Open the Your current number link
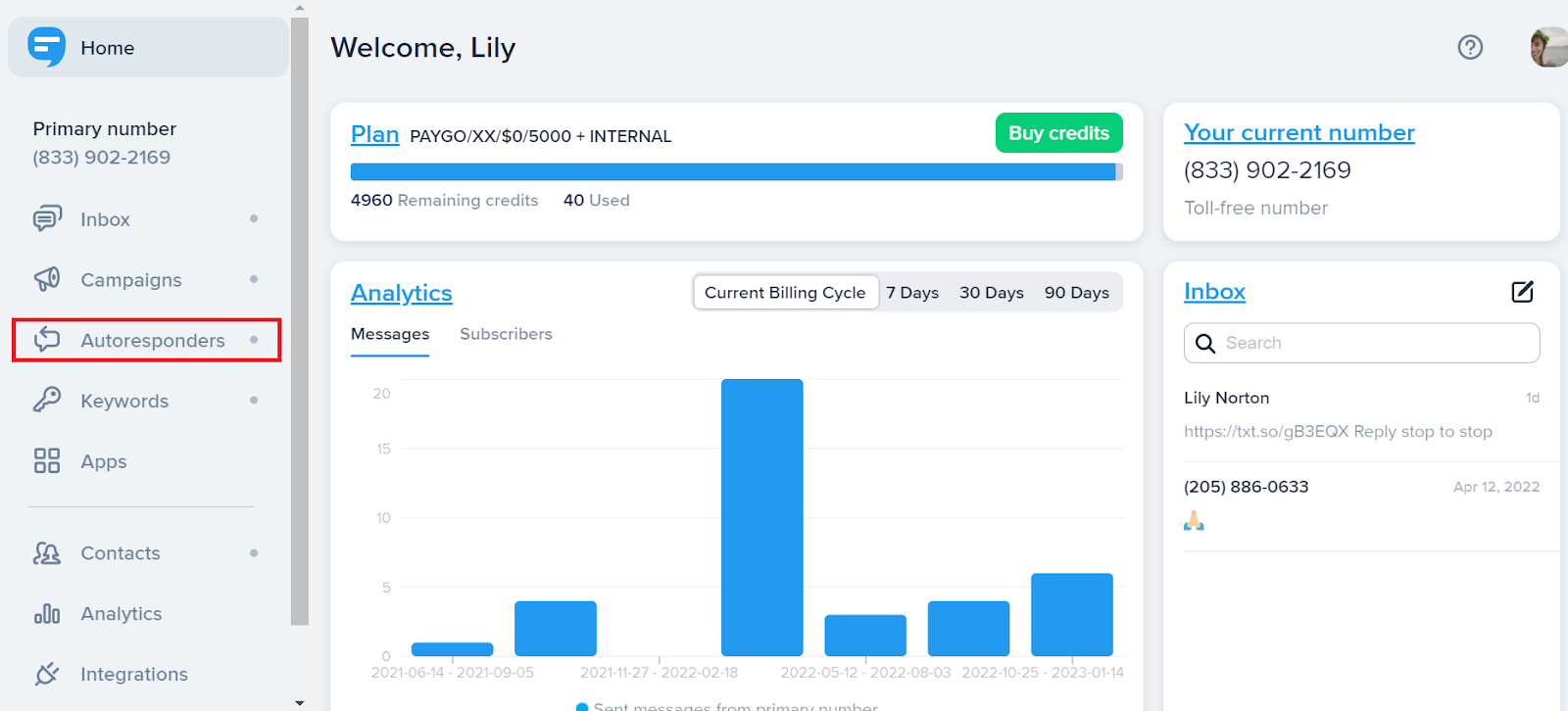Screen dimensions: 1568x711 coord(1298,132)
